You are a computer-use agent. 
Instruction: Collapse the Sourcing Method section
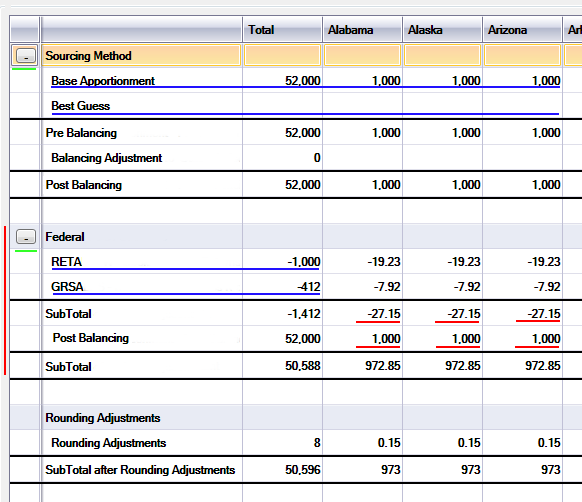coord(26,56)
